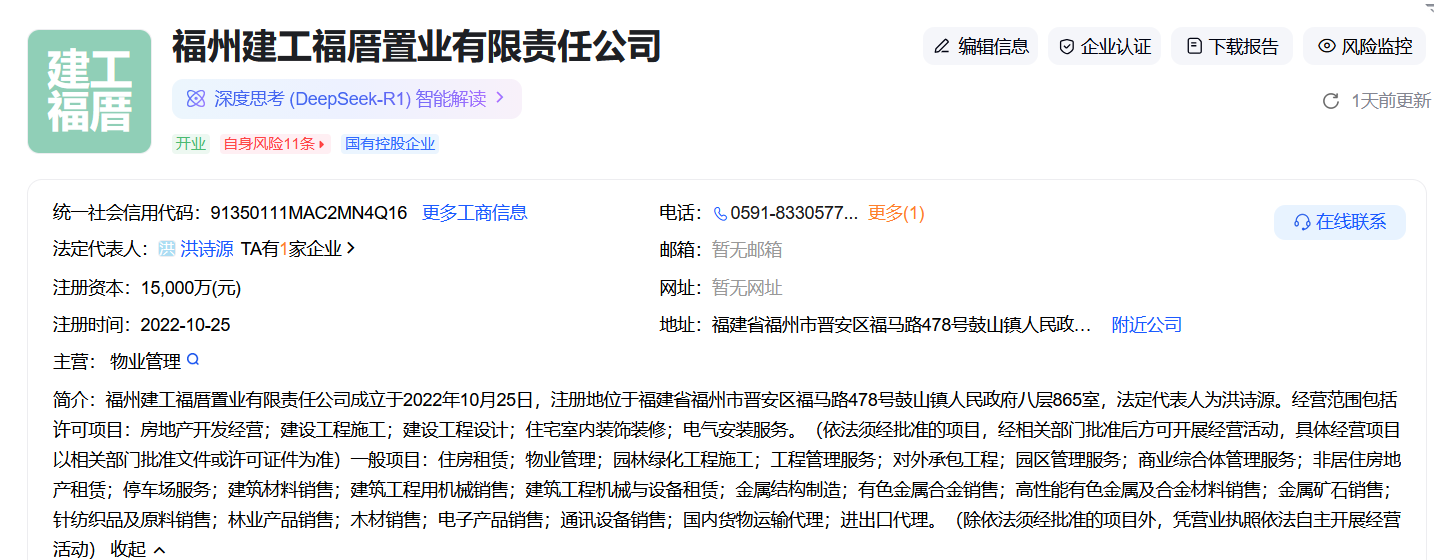Collapse the company intro with 收起
The image size is (1434, 560).
138,549
